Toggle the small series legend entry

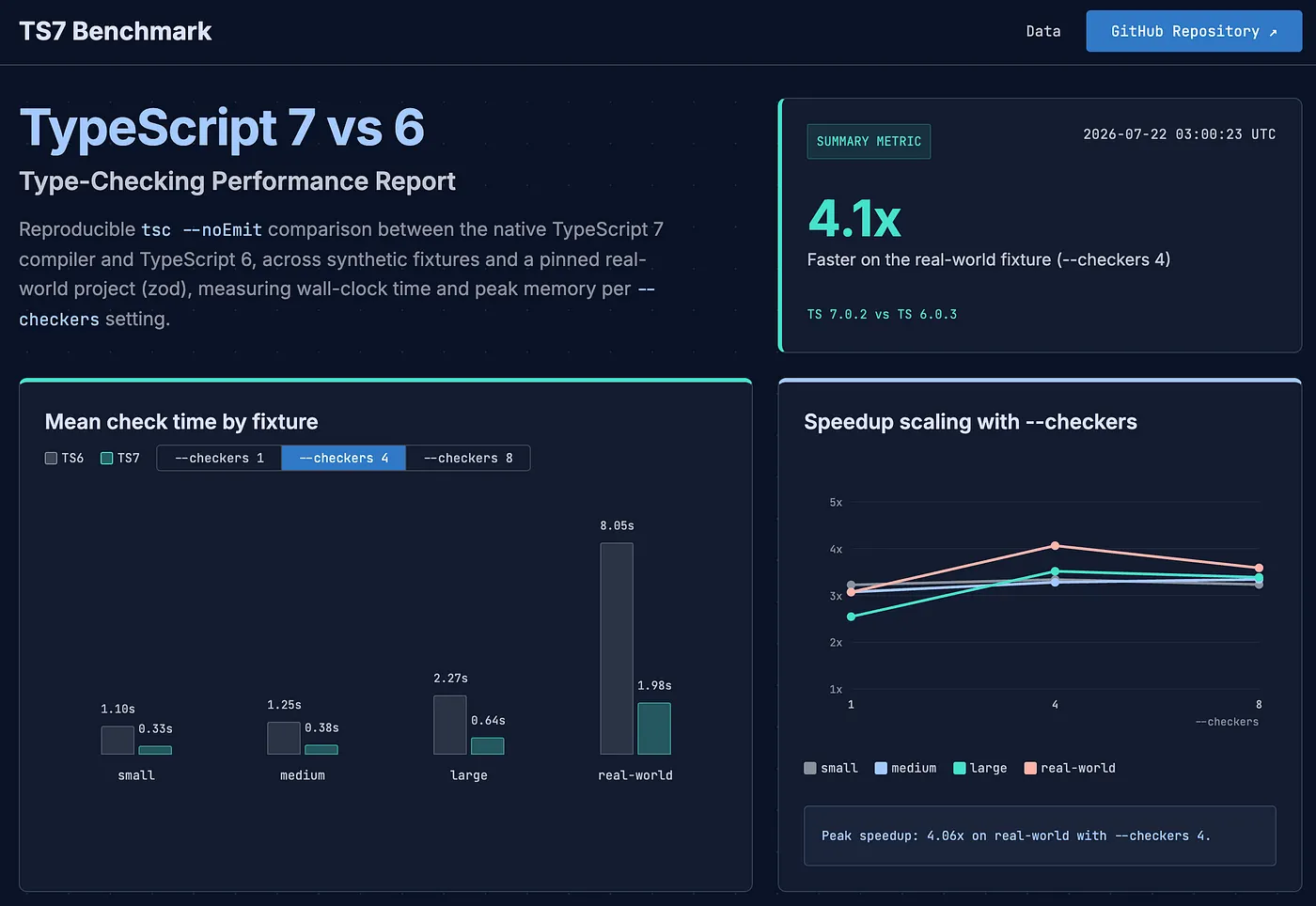[831, 768]
